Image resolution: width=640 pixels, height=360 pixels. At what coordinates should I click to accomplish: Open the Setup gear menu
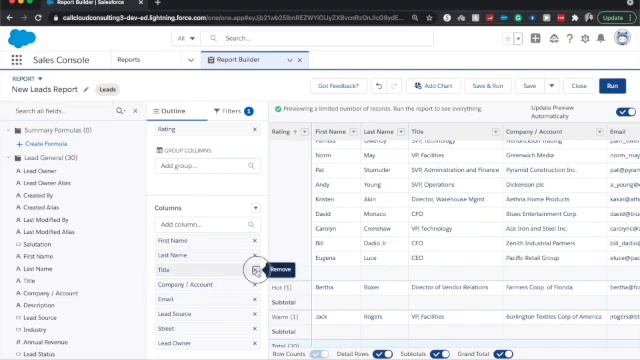point(585,38)
